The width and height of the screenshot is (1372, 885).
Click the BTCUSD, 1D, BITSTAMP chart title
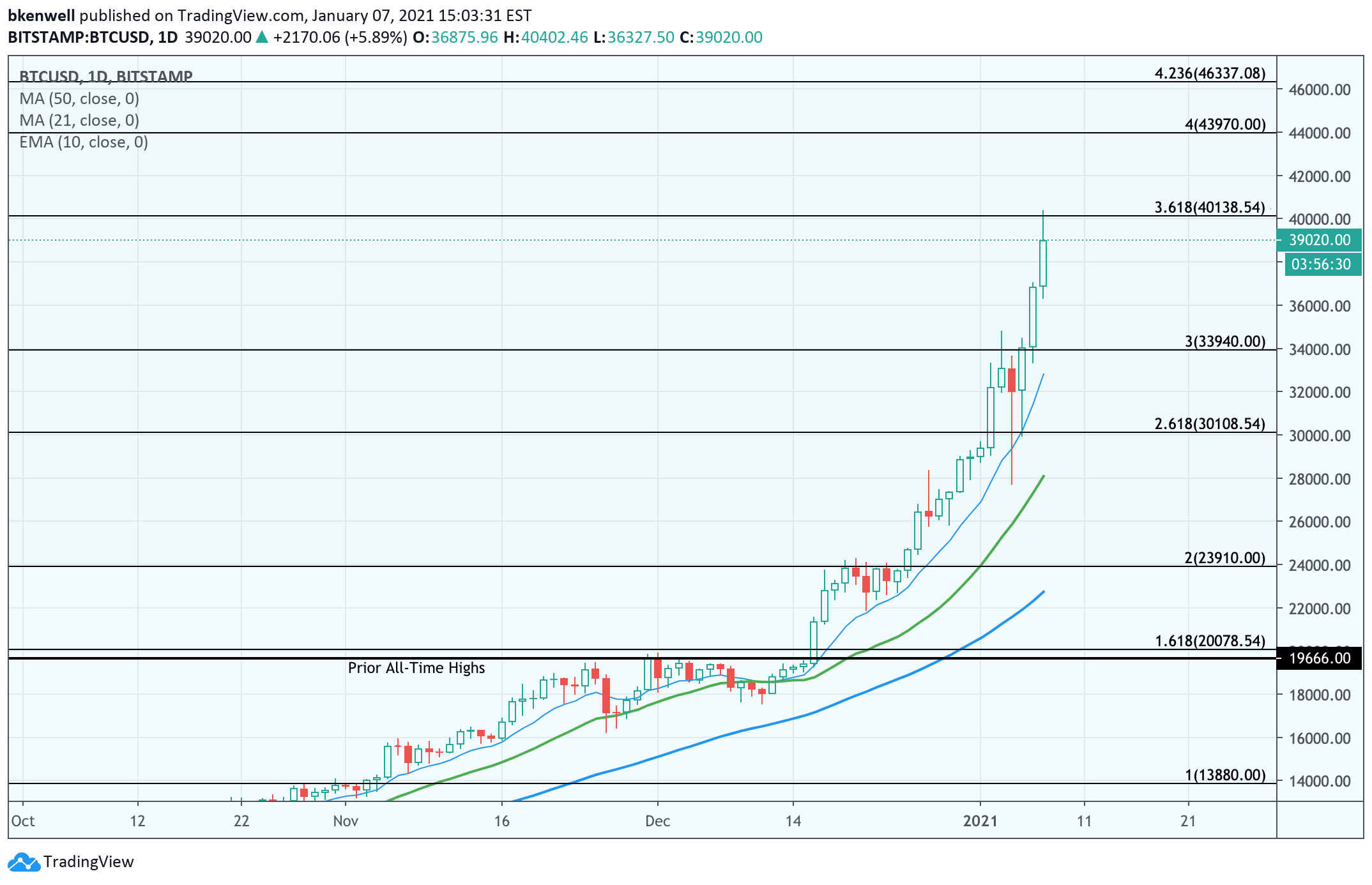tap(106, 76)
